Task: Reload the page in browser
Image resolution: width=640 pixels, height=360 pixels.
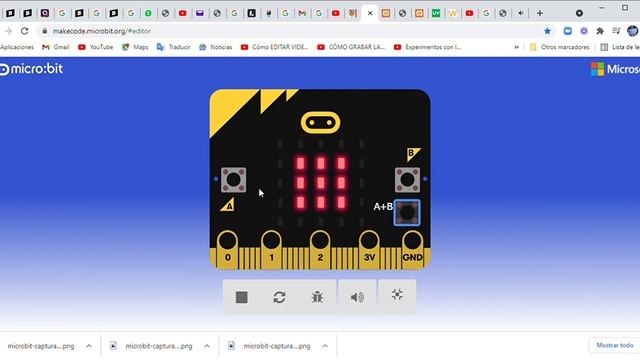Action: 24,31
